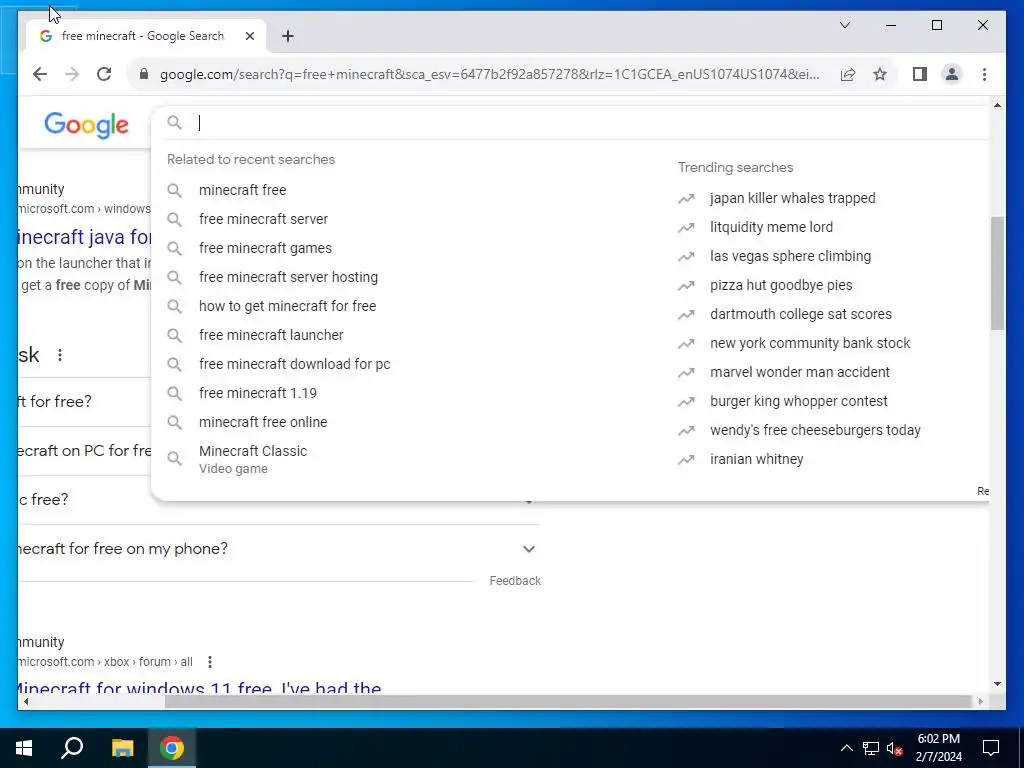Click the vertical scrollbar thumb
Viewport: 1024px width, 768px height.
(x=997, y=273)
